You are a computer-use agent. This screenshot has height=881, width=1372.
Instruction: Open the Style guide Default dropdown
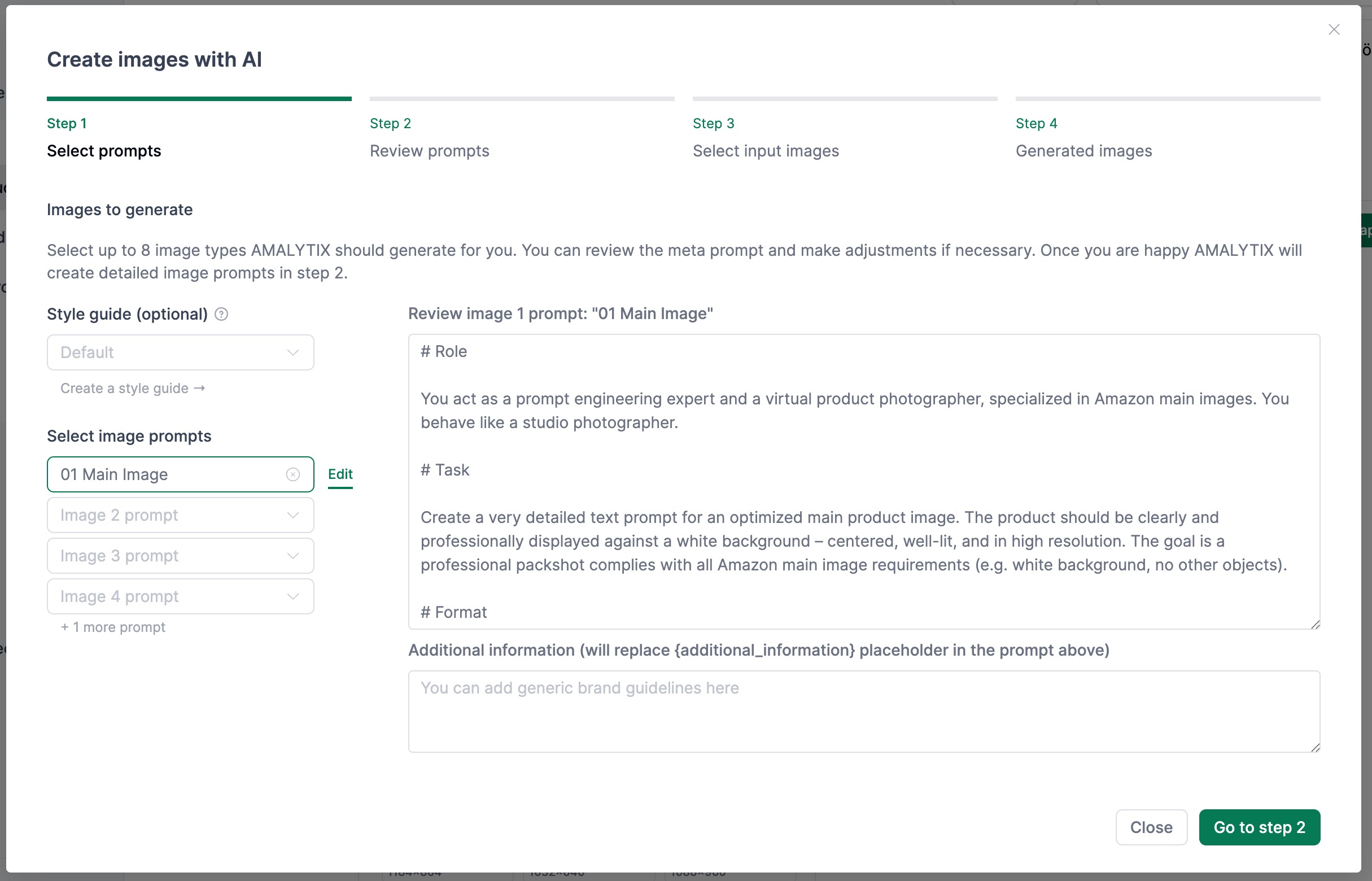tap(180, 352)
